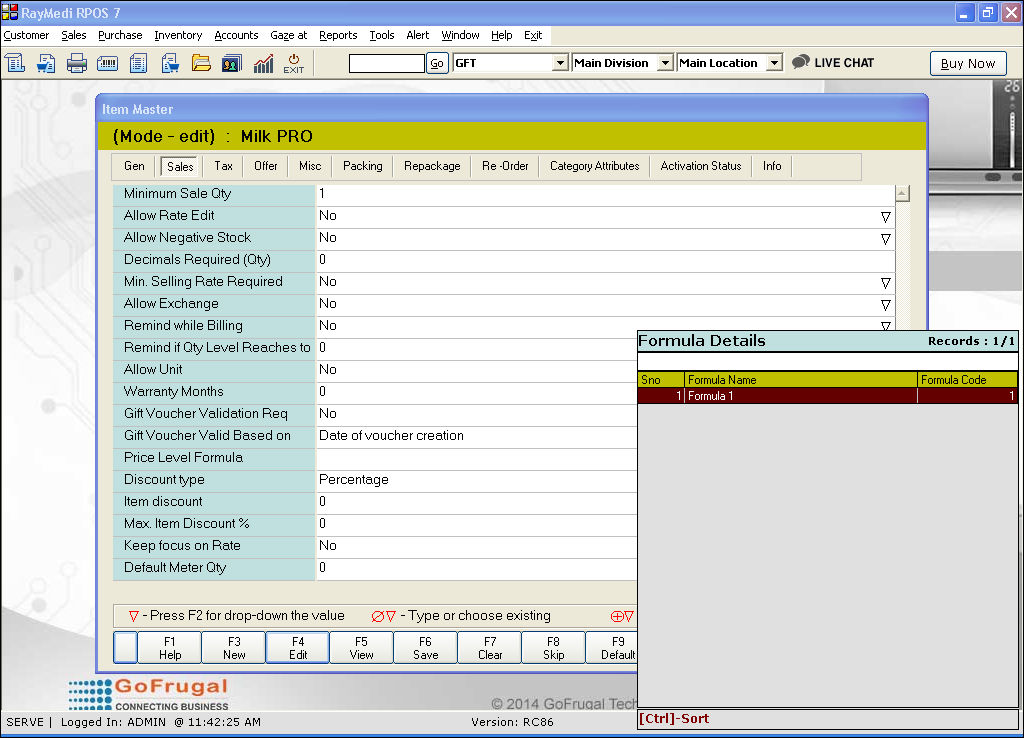The image size is (1024, 738).
Task: Switch to the Packing tab
Action: pos(362,166)
